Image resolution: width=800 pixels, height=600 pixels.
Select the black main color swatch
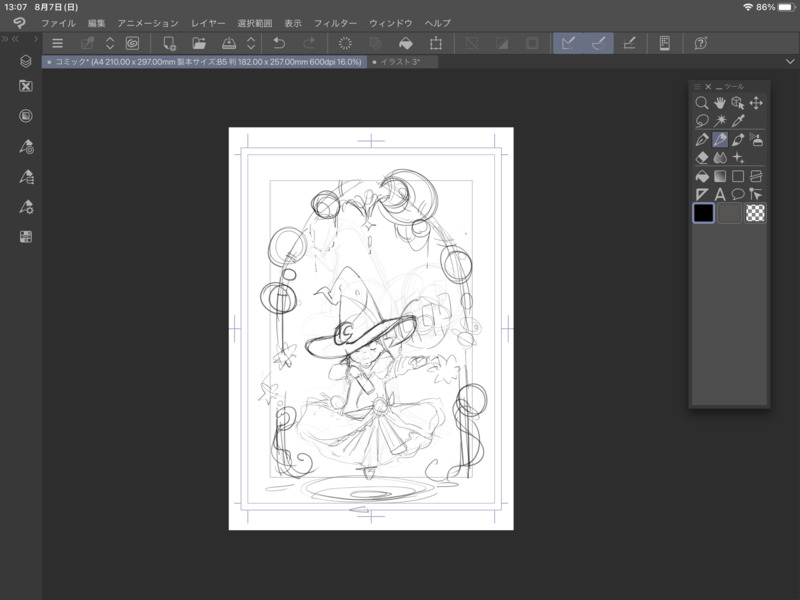click(x=703, y=213)
